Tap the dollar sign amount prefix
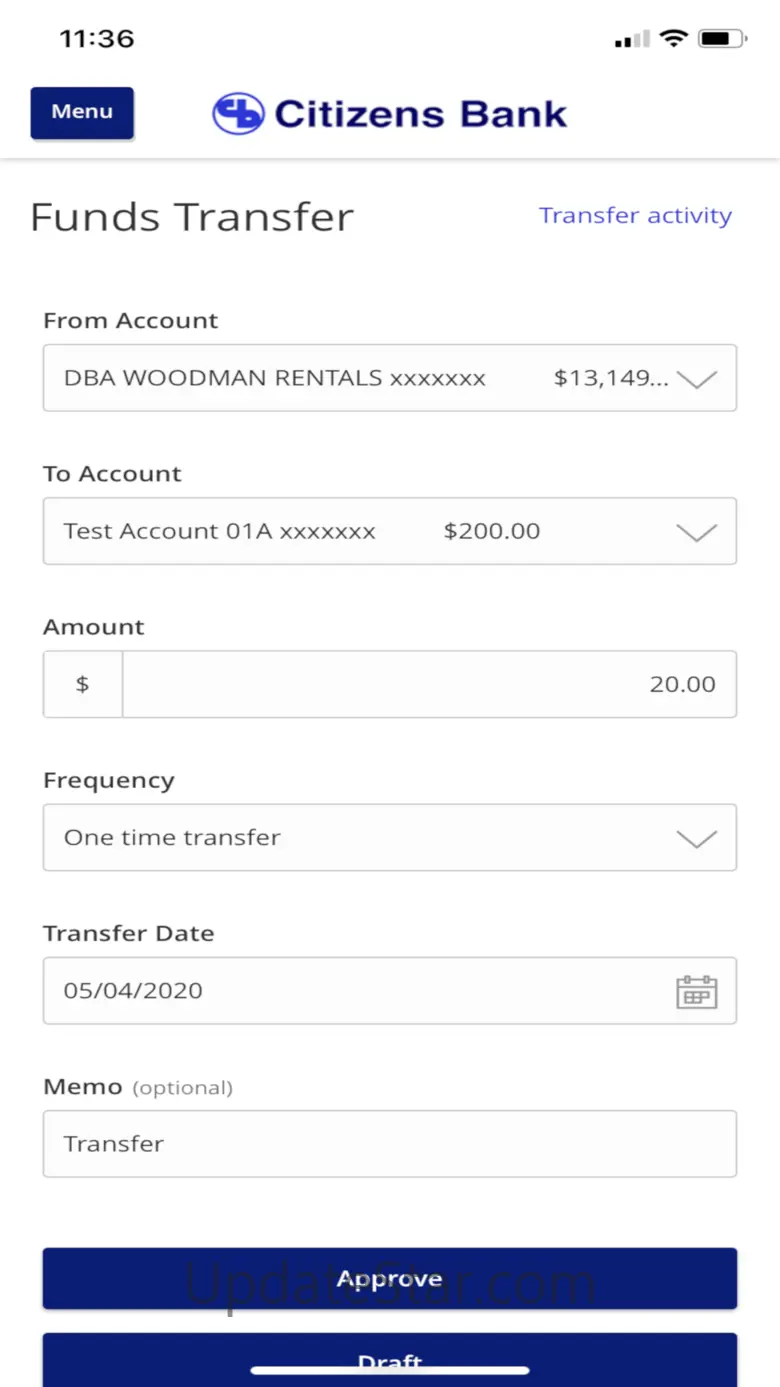 pos(83,684)
